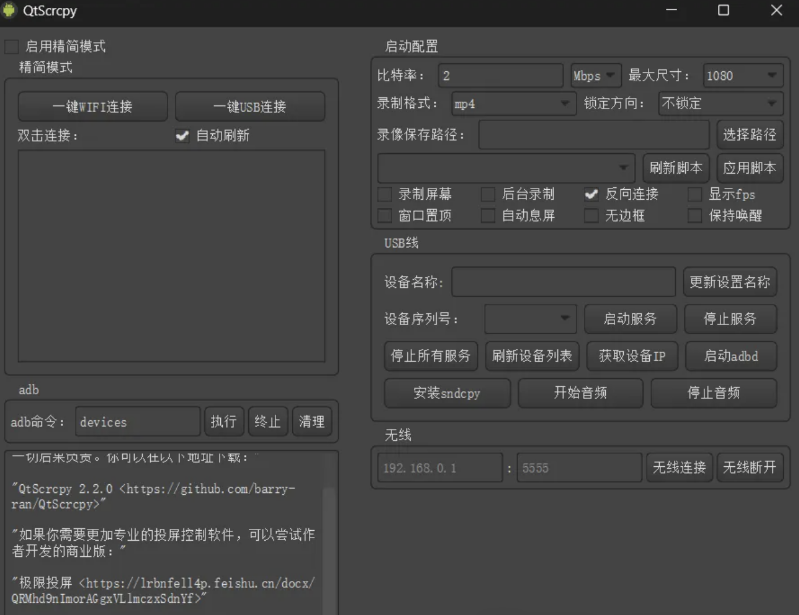
Task: Enable the 后台录制 checkbox
Action: coord(488,194)
